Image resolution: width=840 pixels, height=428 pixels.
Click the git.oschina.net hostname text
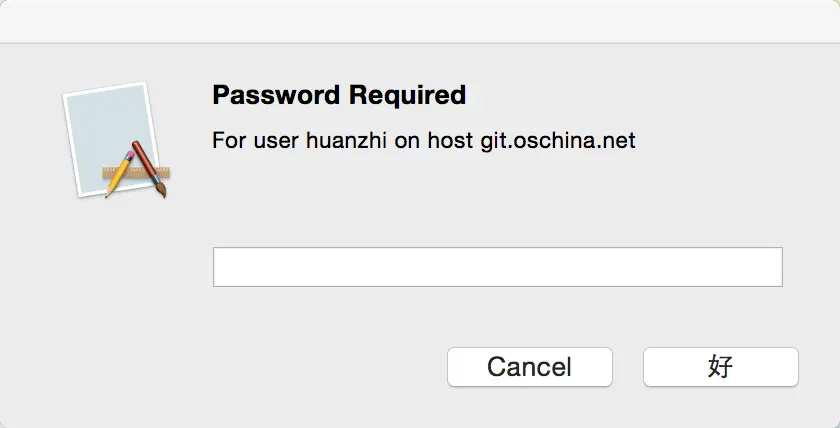pos(558,141)
